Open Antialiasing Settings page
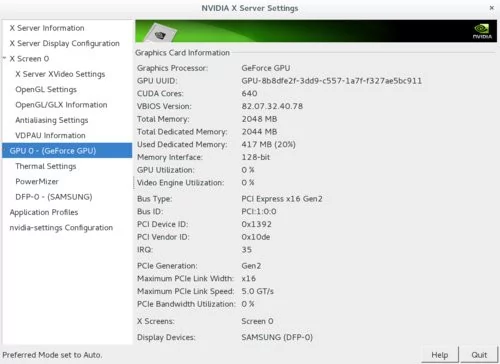This screenshot has width=500, height=364. pos(52,120)
